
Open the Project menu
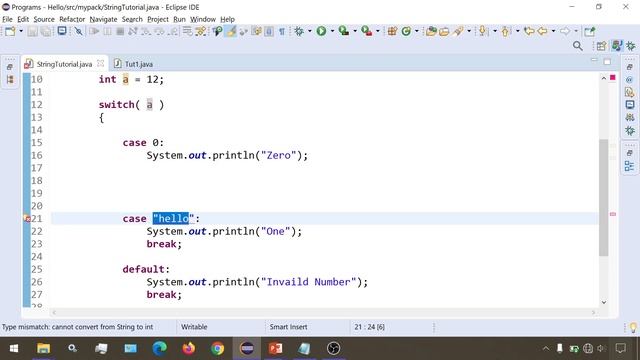coord(158,19)
